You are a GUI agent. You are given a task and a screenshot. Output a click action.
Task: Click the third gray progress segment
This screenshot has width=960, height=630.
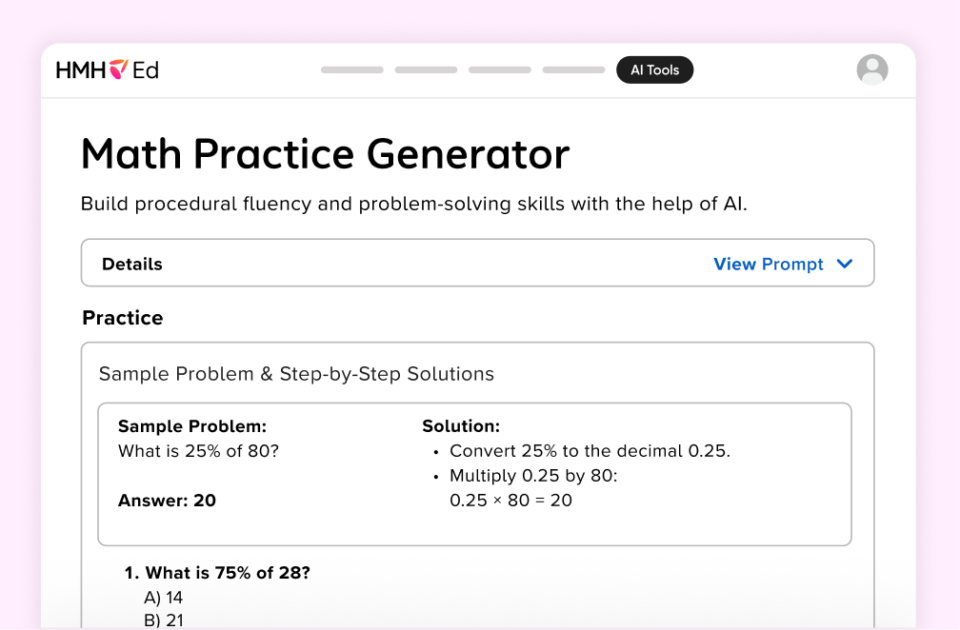click(x=499, y=70)
